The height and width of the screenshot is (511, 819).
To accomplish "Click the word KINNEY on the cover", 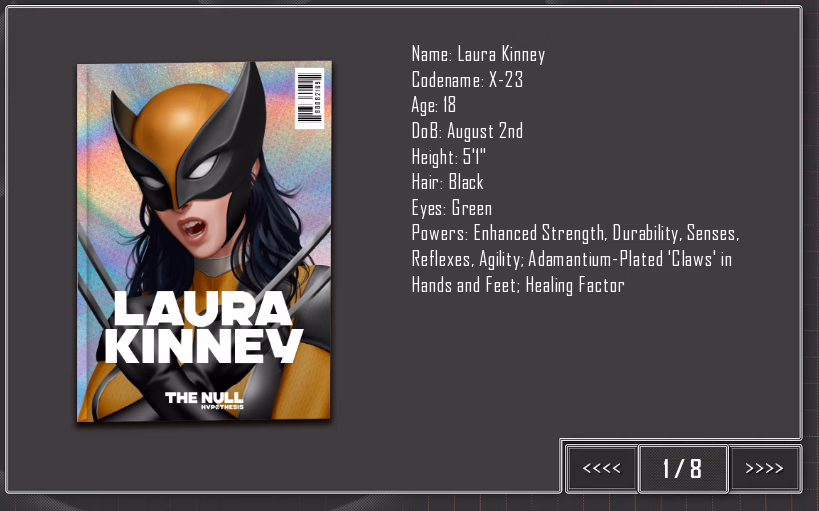I will pos(204,346).
